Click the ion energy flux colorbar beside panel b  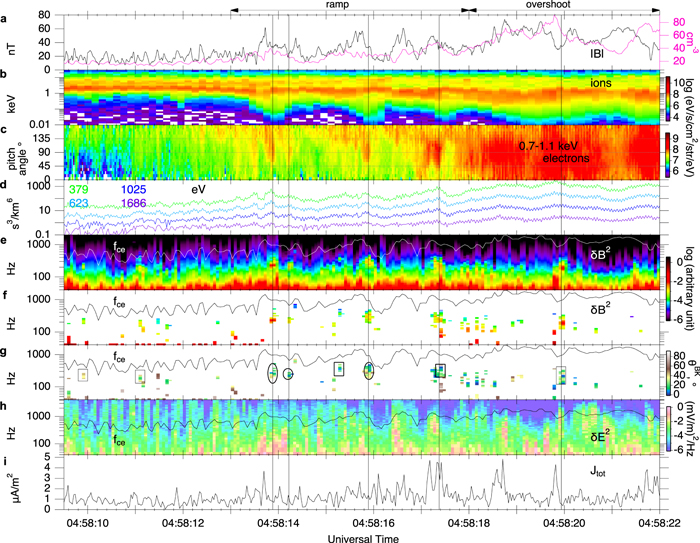point(669,95)
